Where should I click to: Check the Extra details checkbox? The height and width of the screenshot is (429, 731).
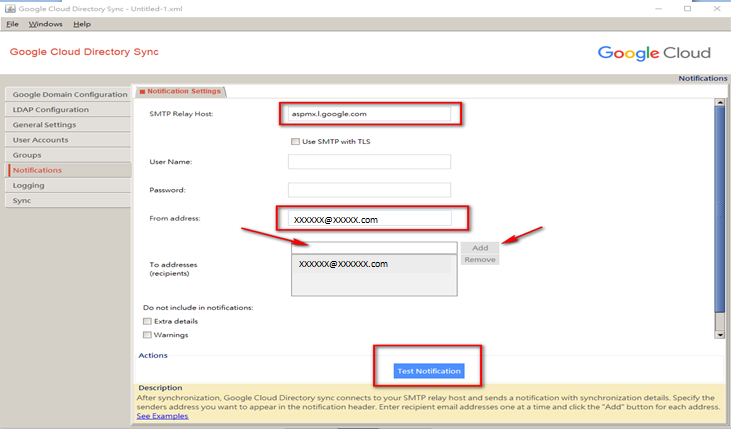[148, 321]
